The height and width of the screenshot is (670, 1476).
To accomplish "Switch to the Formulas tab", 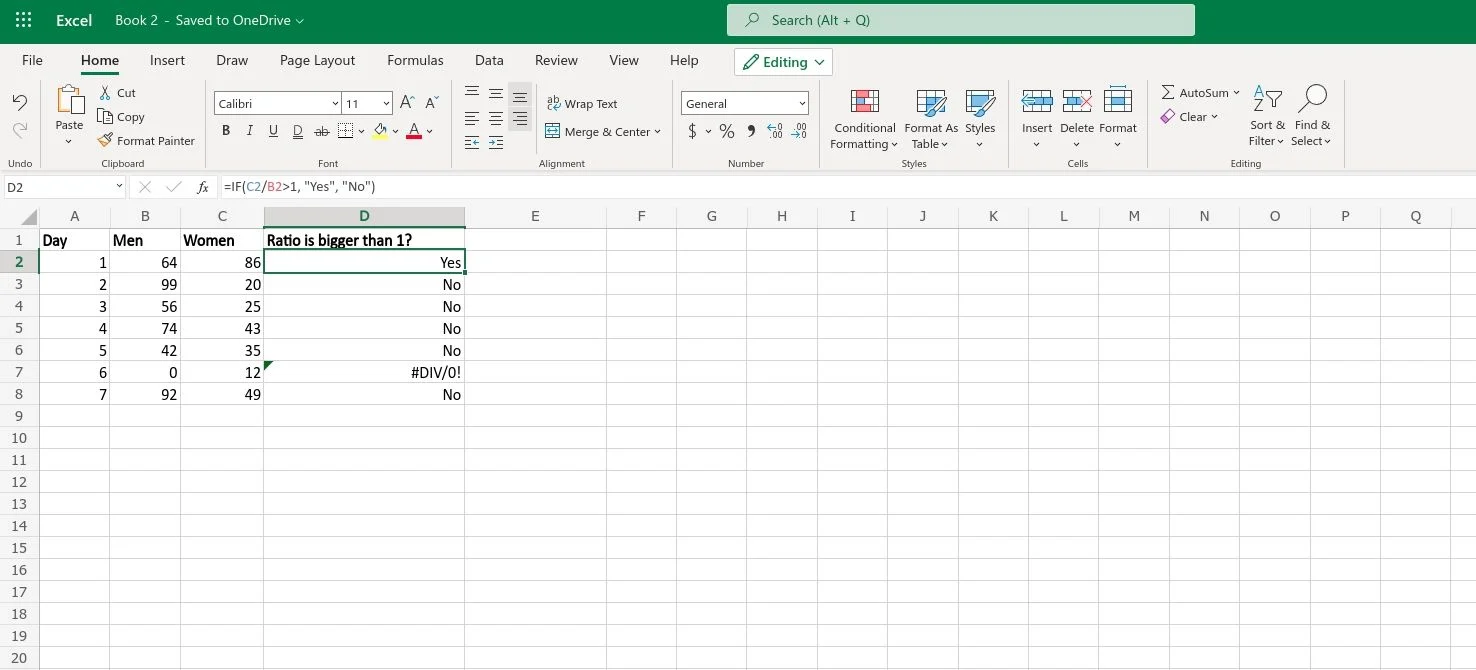I will coord(415,60).
